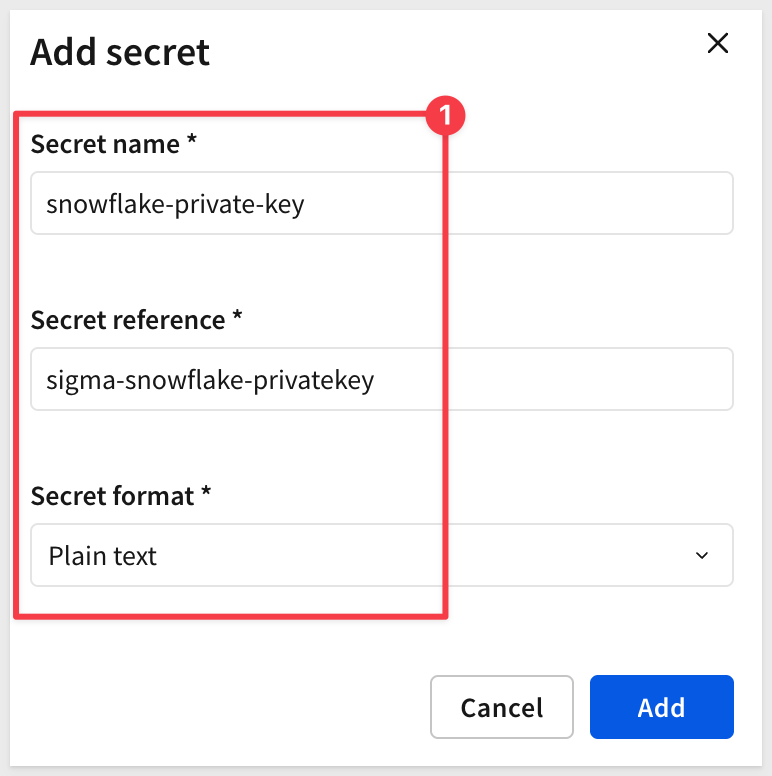Screen dimensions: 772x776
Task: Select the Plain text value label
Action: [x=102, y=556]
